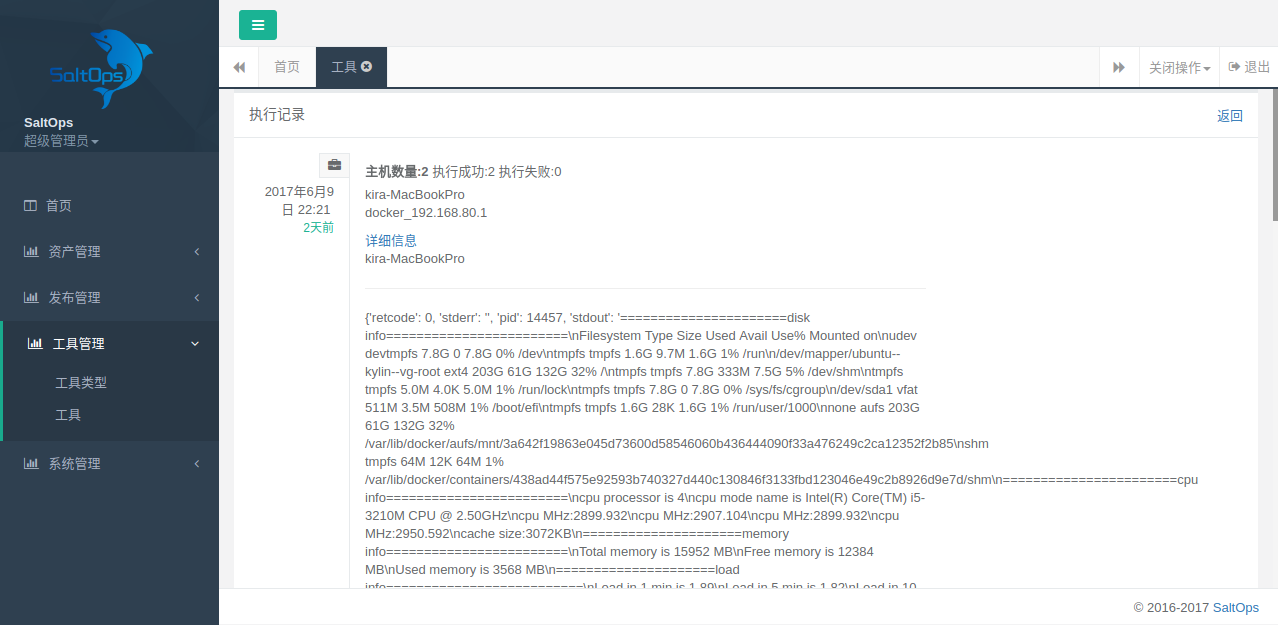Screen dimensions: 1278x625
Task: Click the vertical scrollbar thumb
Action: tap(1274, 154)
